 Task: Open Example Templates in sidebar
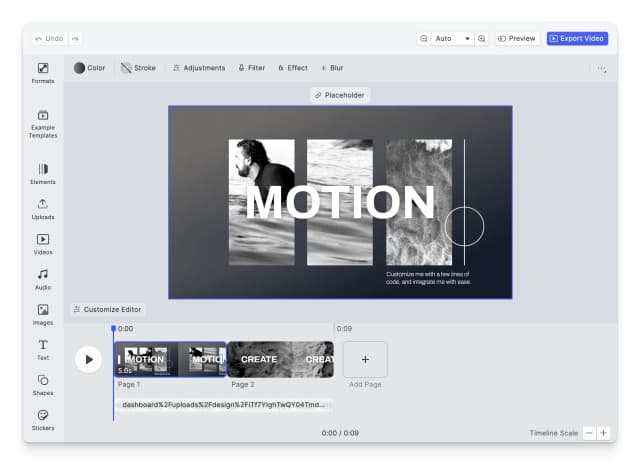click(43, 123)
